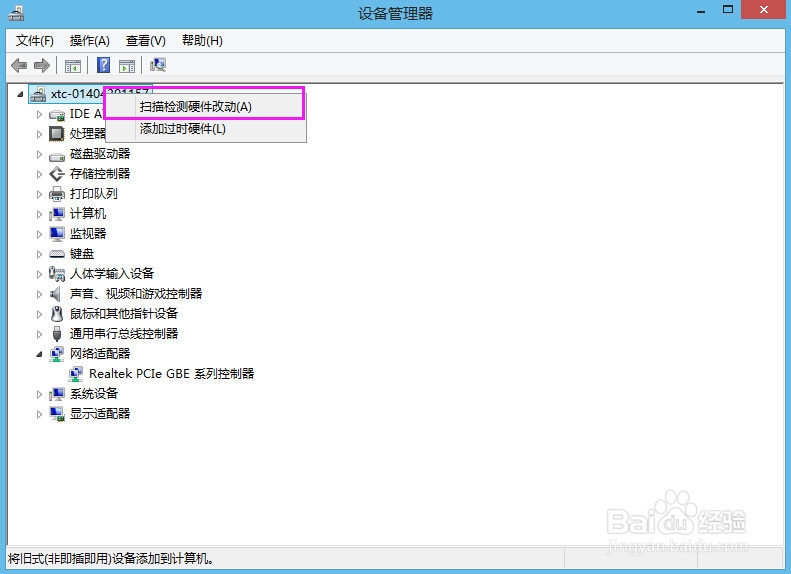Viewport: 791px width, 574px height.
Task: Expand the 声音、视频和游戏控制器 category
Action: pyautogui.click(x=39, y=294)
